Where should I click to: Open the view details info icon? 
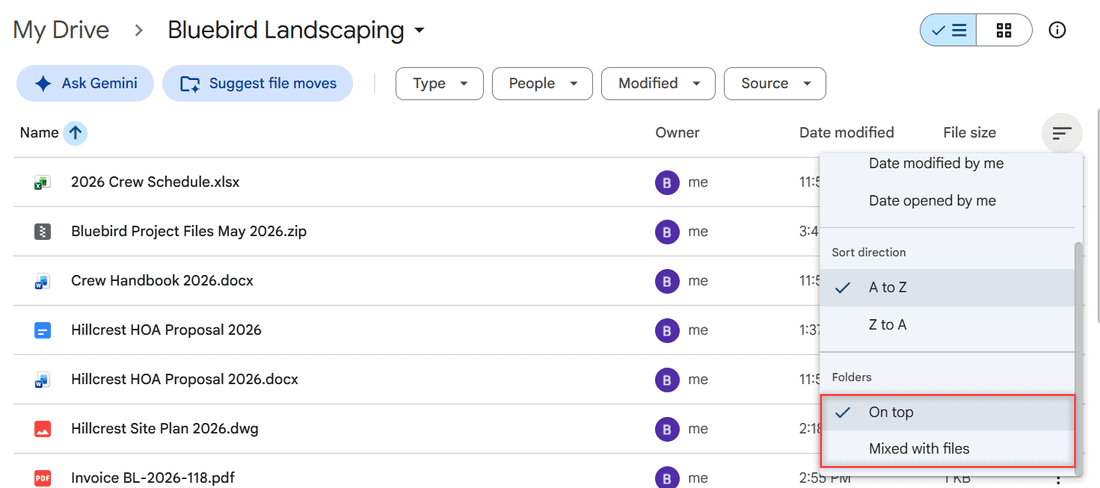pyautogui.click(x=1057, y=30)
